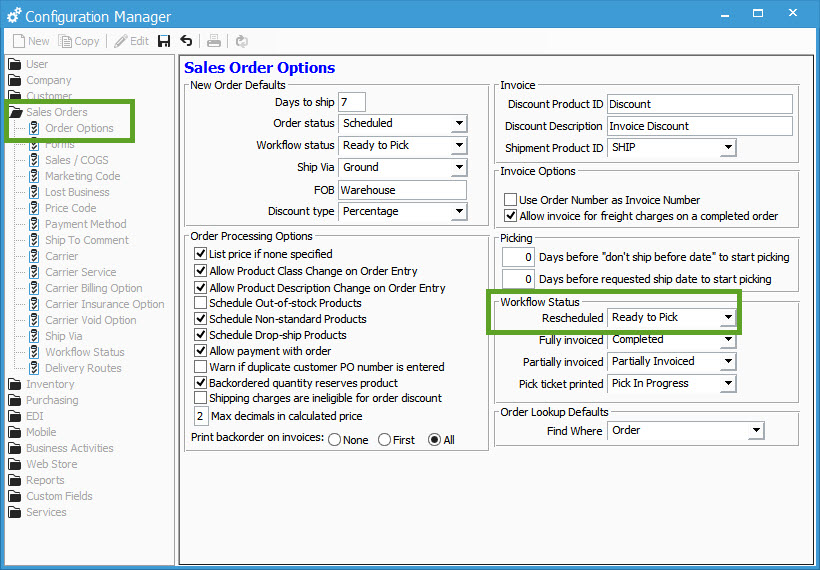Select the Sales Orders folder
The height and width of the screenshot is (570, 820).
click(49, 112)
